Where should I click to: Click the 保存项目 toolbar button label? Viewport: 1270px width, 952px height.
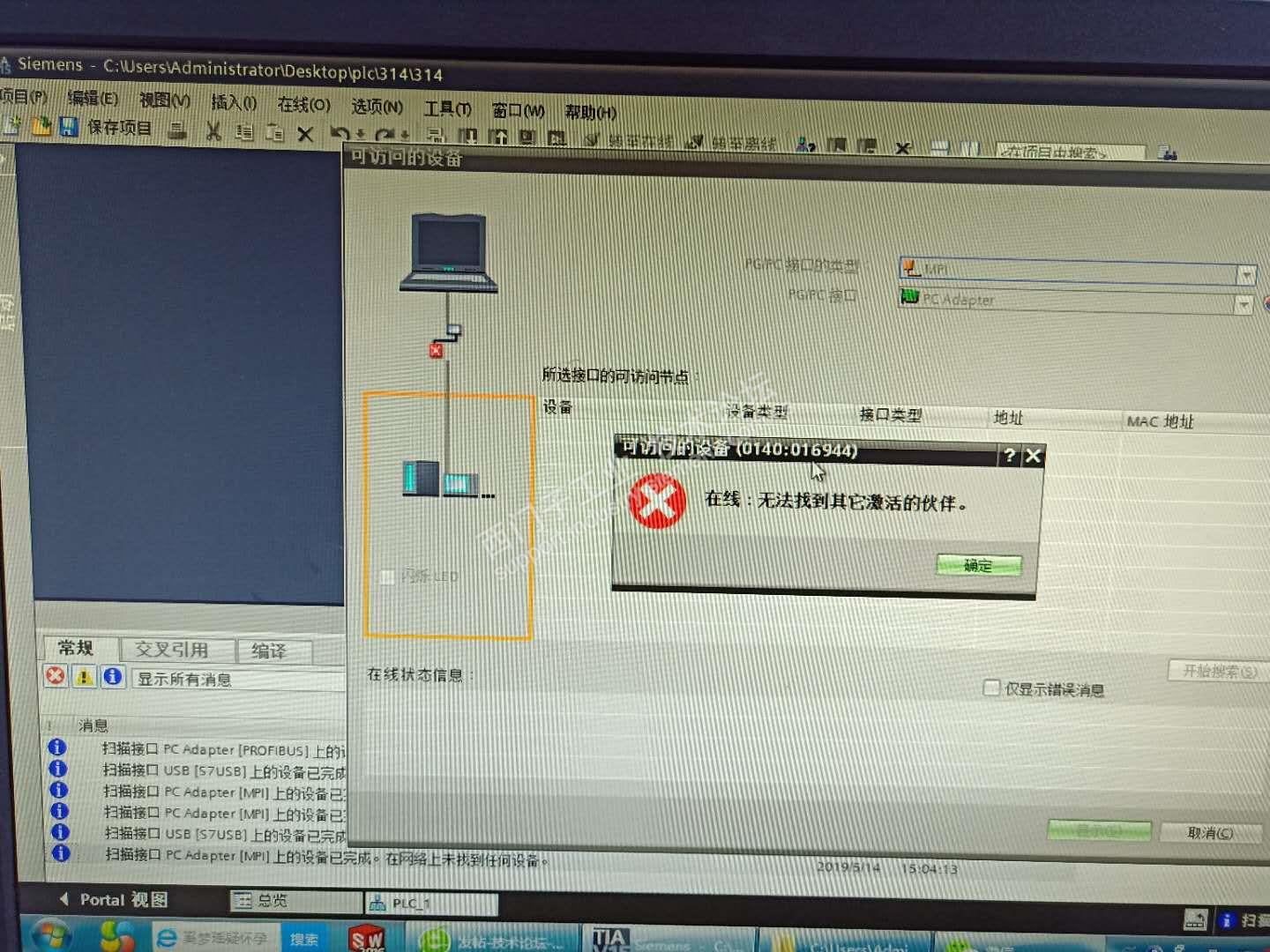[x=119, y=128]
